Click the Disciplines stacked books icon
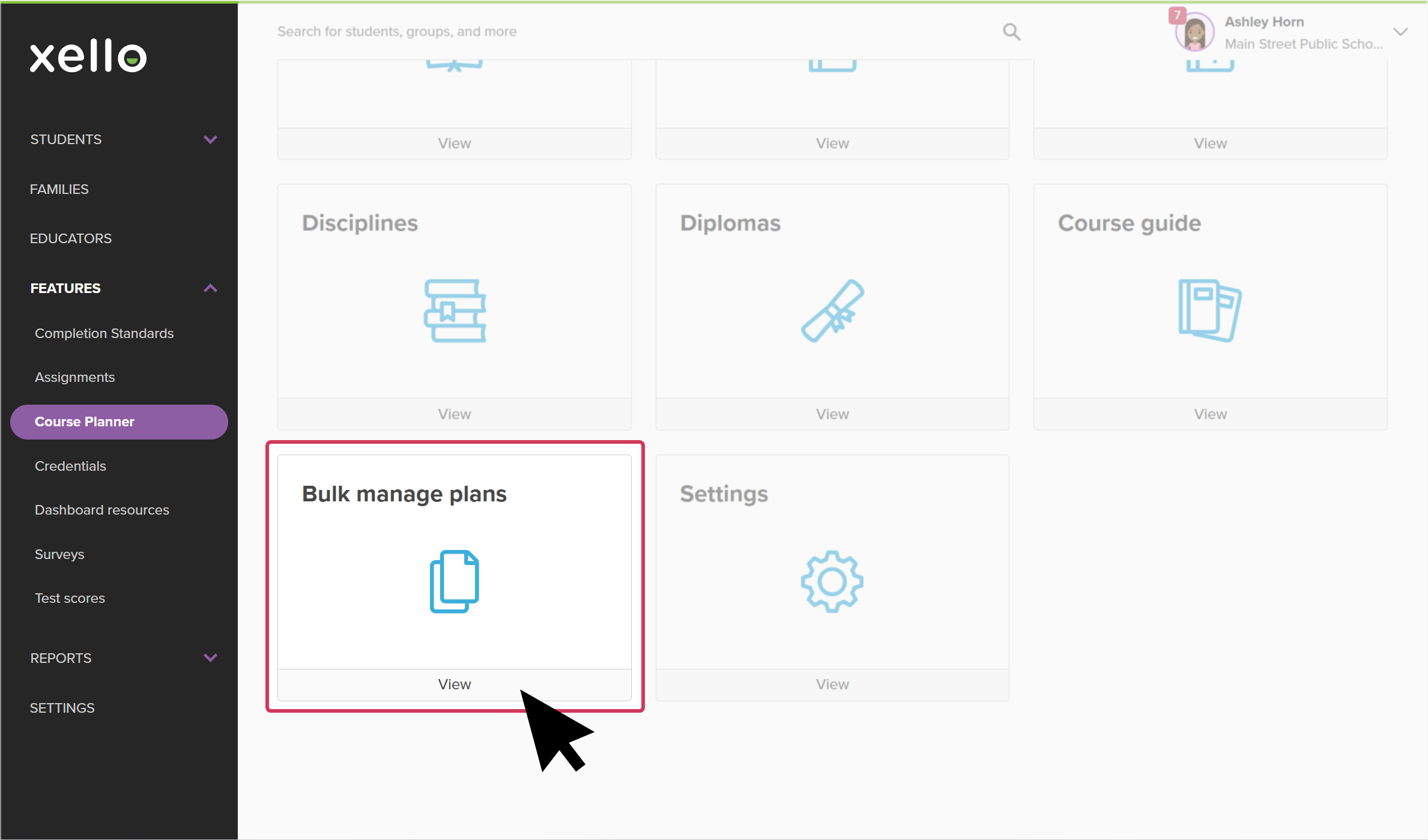1428x840 pixels. (x=455, y=311)
